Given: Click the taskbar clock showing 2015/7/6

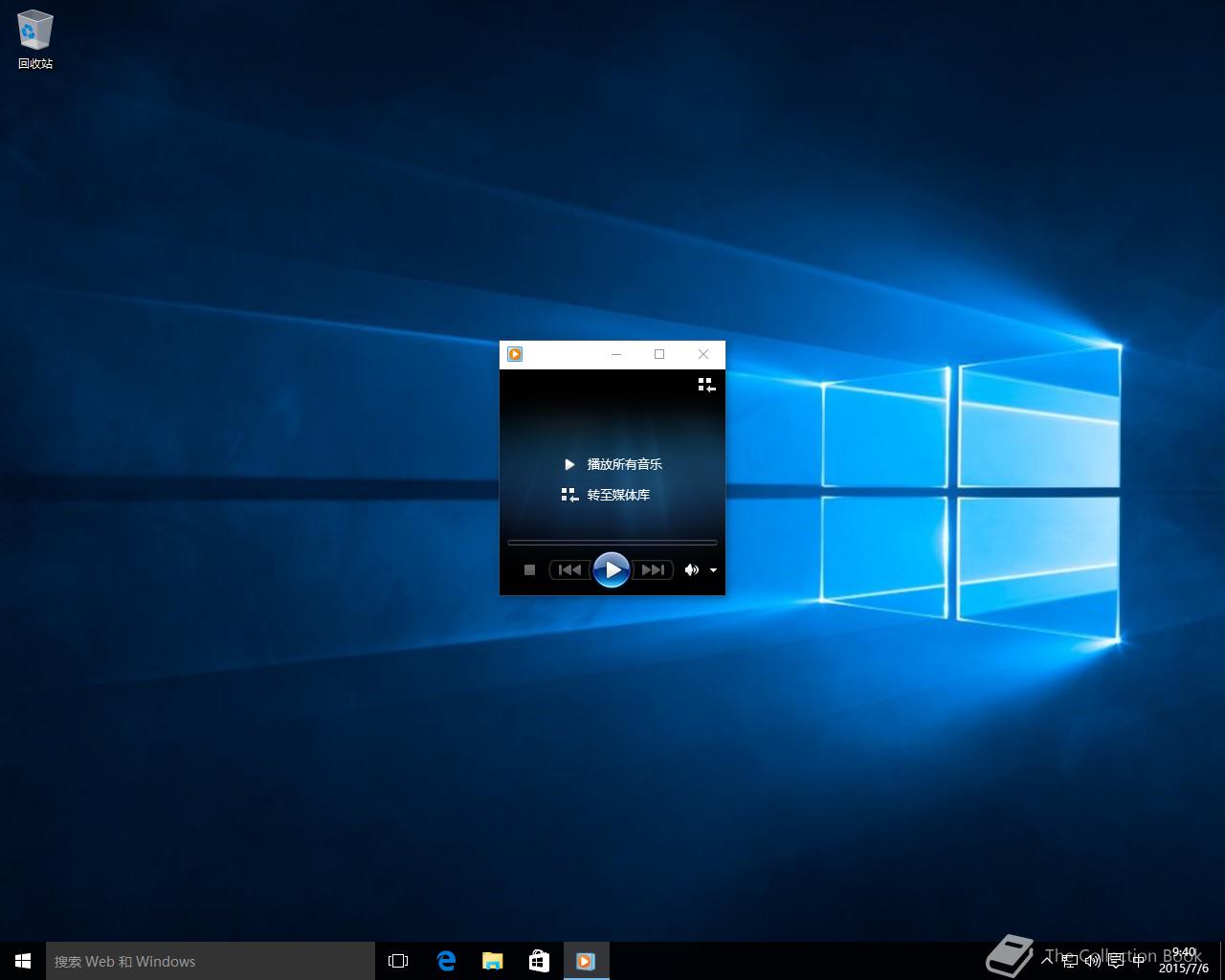Looking at the screenshot, I should point(1184,961).
